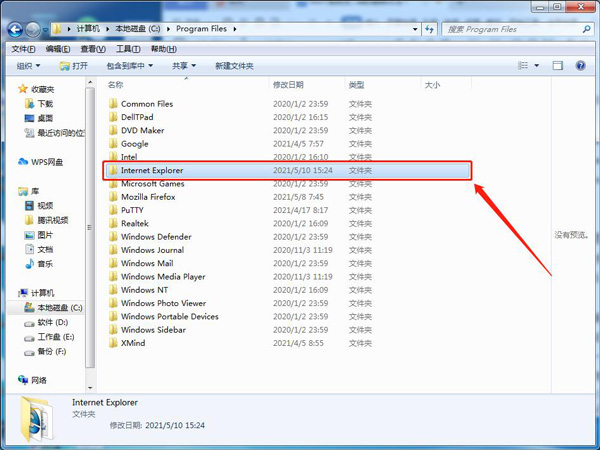Sort by the 名称 column header
Image resolution: width=600 pixels, height=450 pixels.
pos(116,85)
